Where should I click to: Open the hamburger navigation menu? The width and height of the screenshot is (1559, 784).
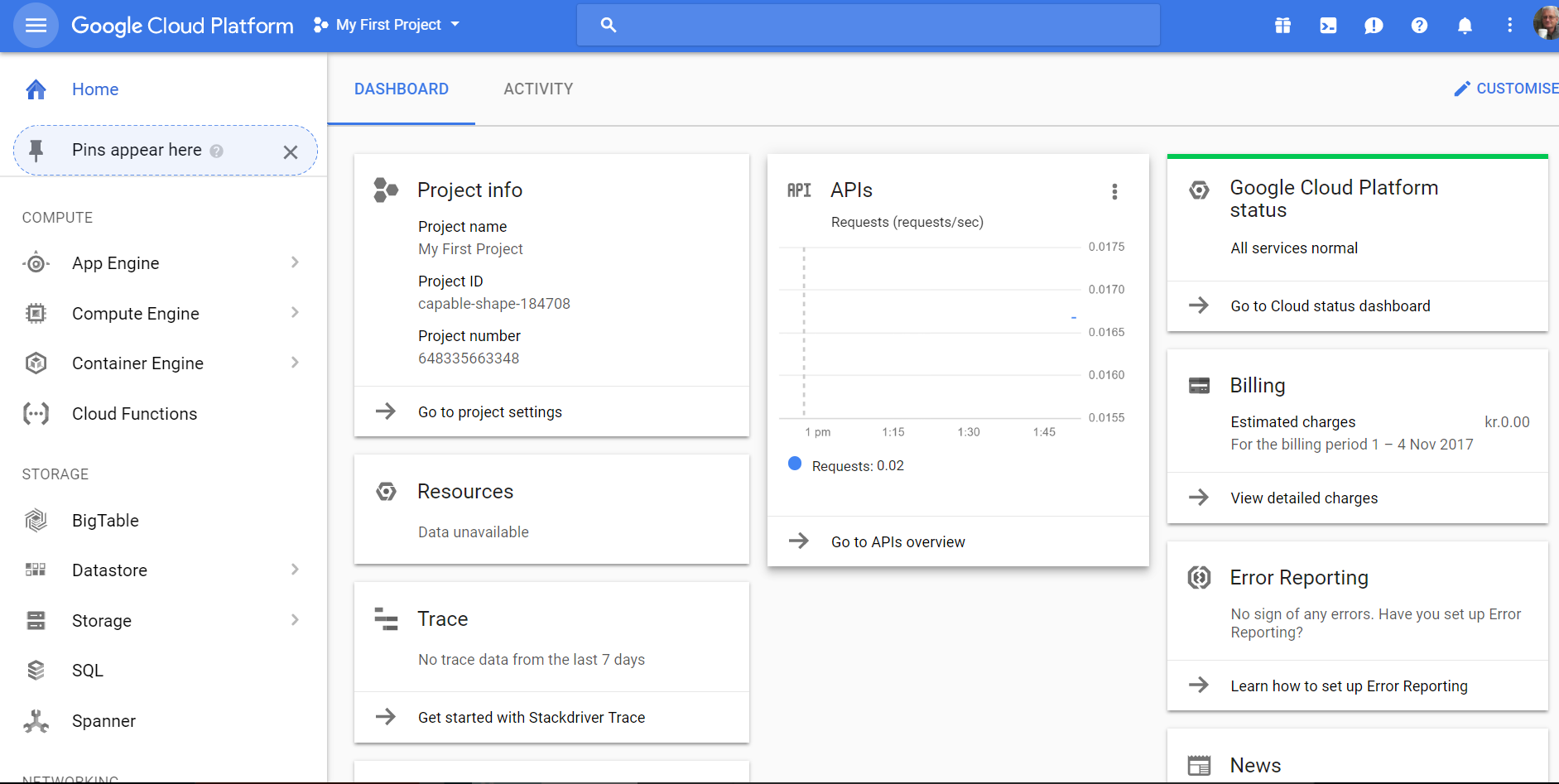pos(36,25)
